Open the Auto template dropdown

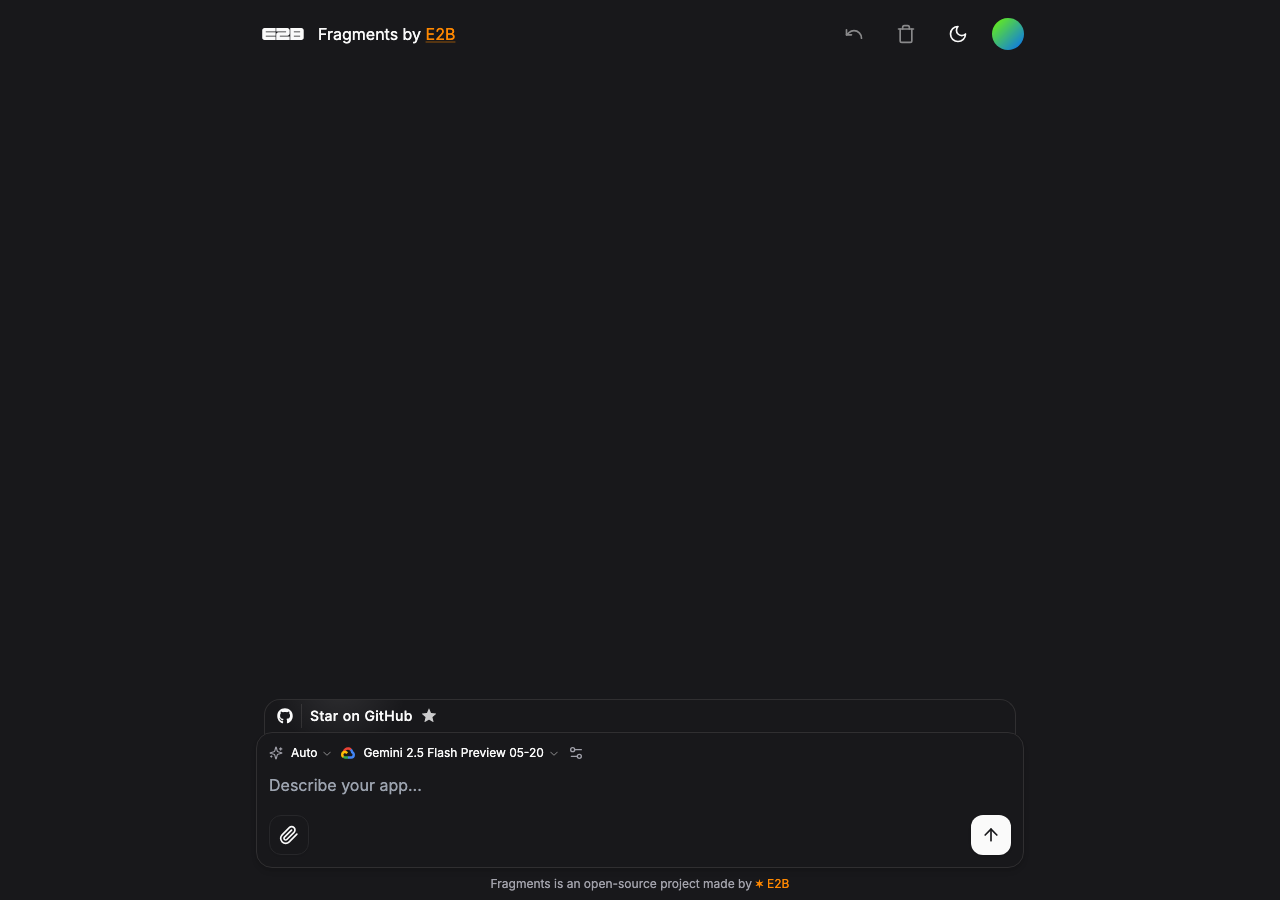tap(300, 753)
